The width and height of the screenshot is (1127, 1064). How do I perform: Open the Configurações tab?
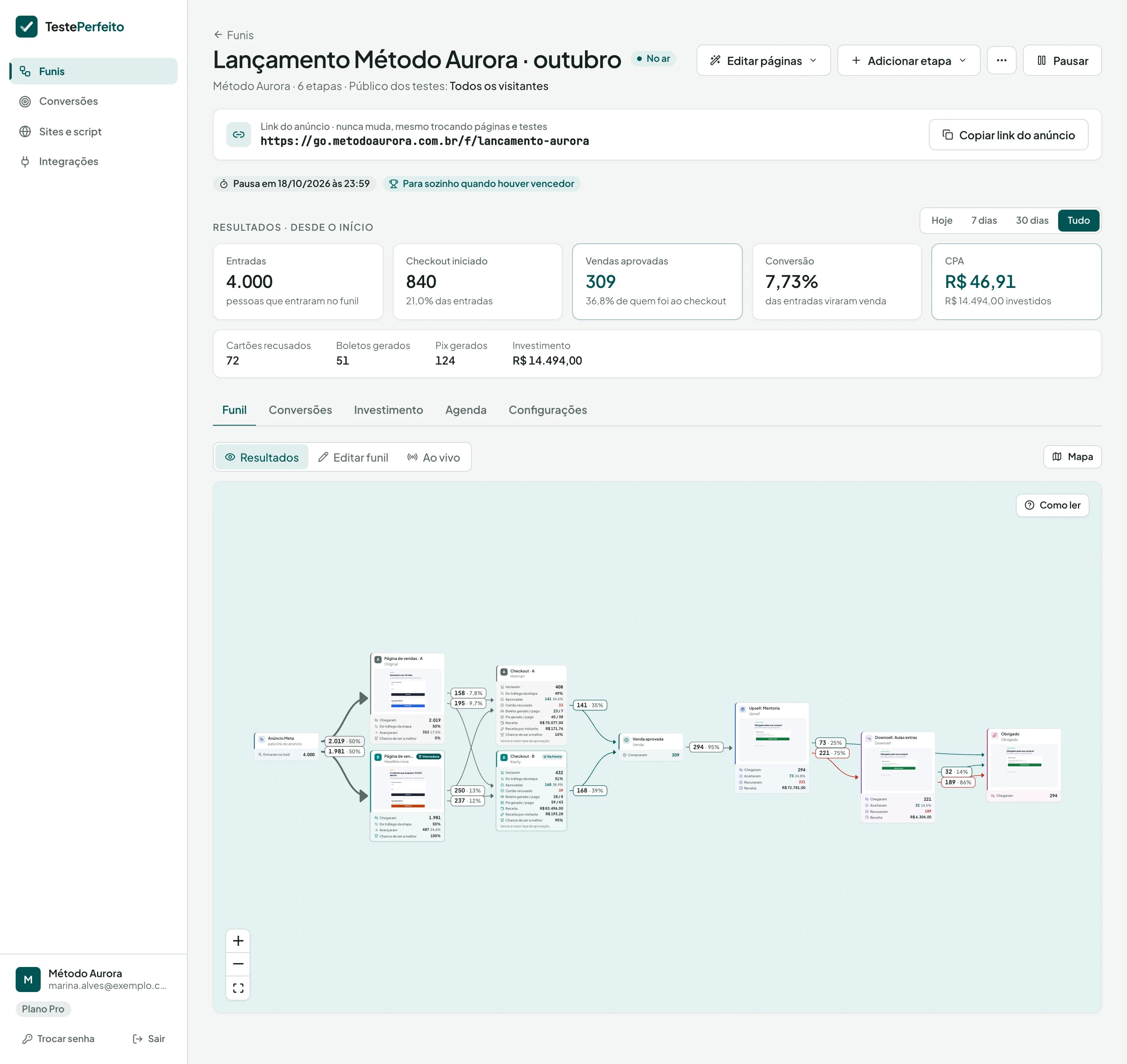pyautogui.click(x=547, y=410)
